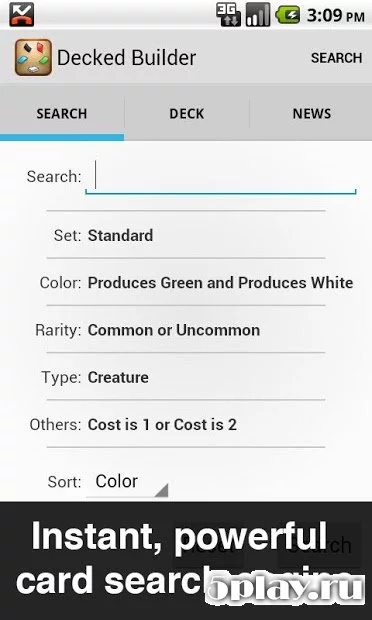Viewport: 372px width, 620px height.
Task: Tap the battery charging icon
Action: [x=287, y=15]
